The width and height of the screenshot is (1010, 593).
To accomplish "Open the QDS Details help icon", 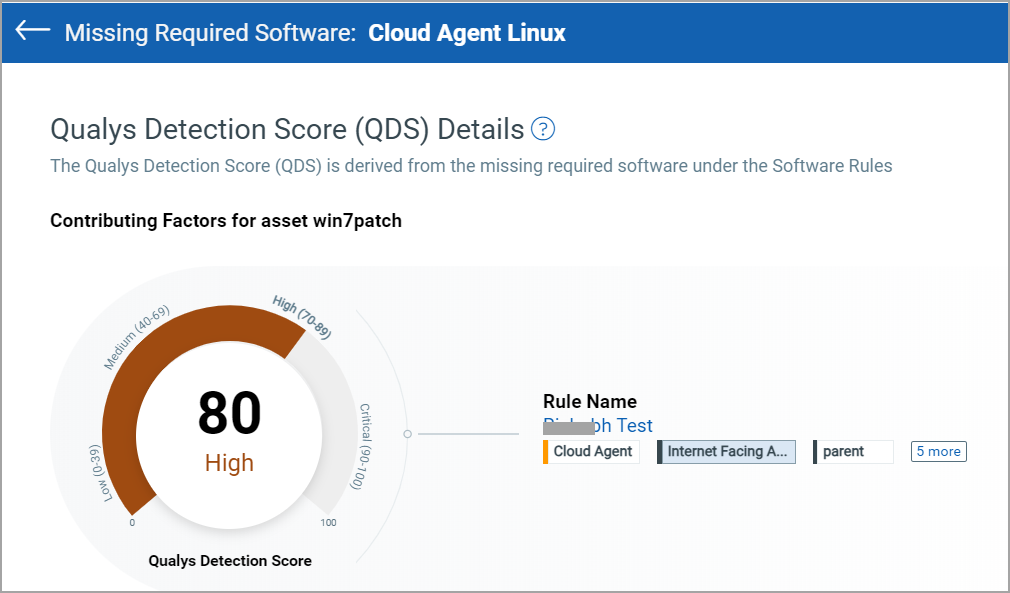I will tap(543, 129).
